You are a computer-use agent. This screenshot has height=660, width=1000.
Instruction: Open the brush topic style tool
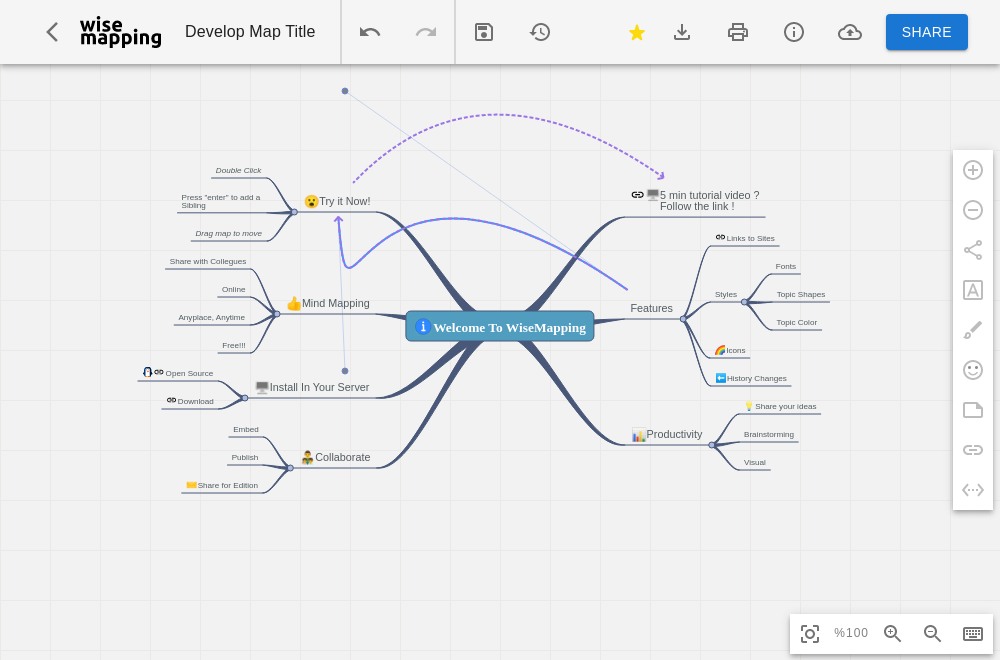point(973,330)
